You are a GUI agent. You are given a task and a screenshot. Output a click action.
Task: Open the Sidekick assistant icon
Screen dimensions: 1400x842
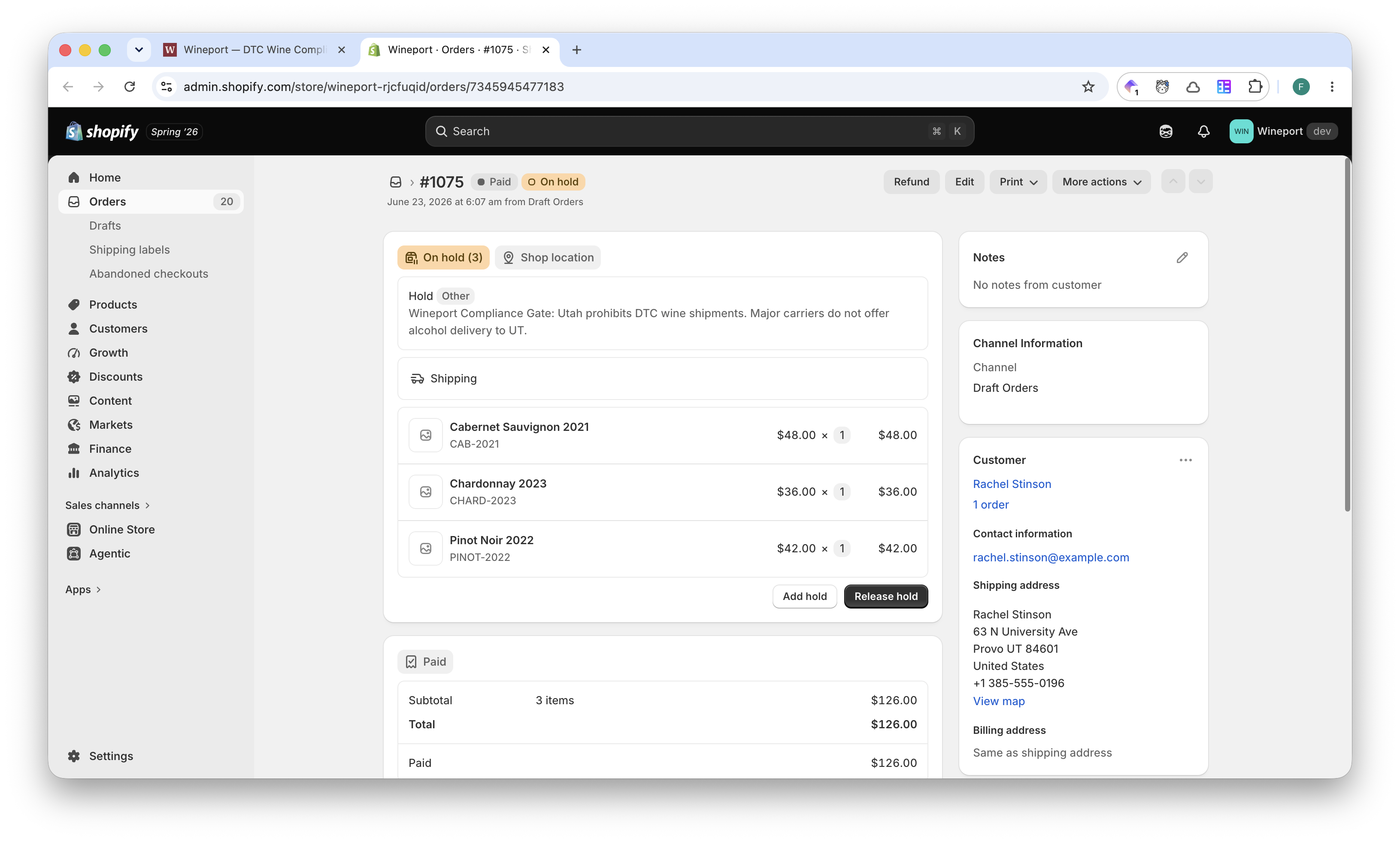pyautogui.click(x=1166, y=131)
